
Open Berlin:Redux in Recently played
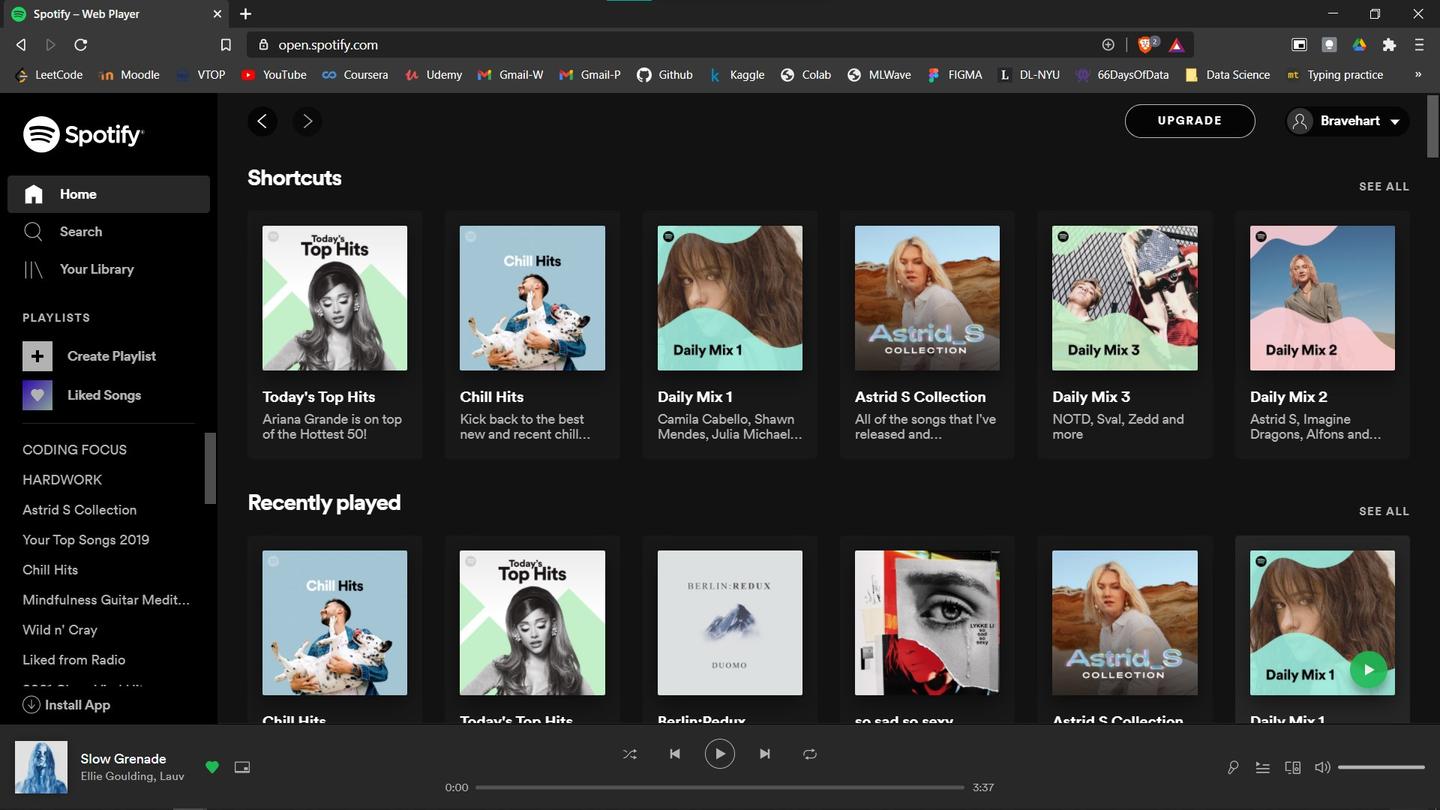[730, 630]
